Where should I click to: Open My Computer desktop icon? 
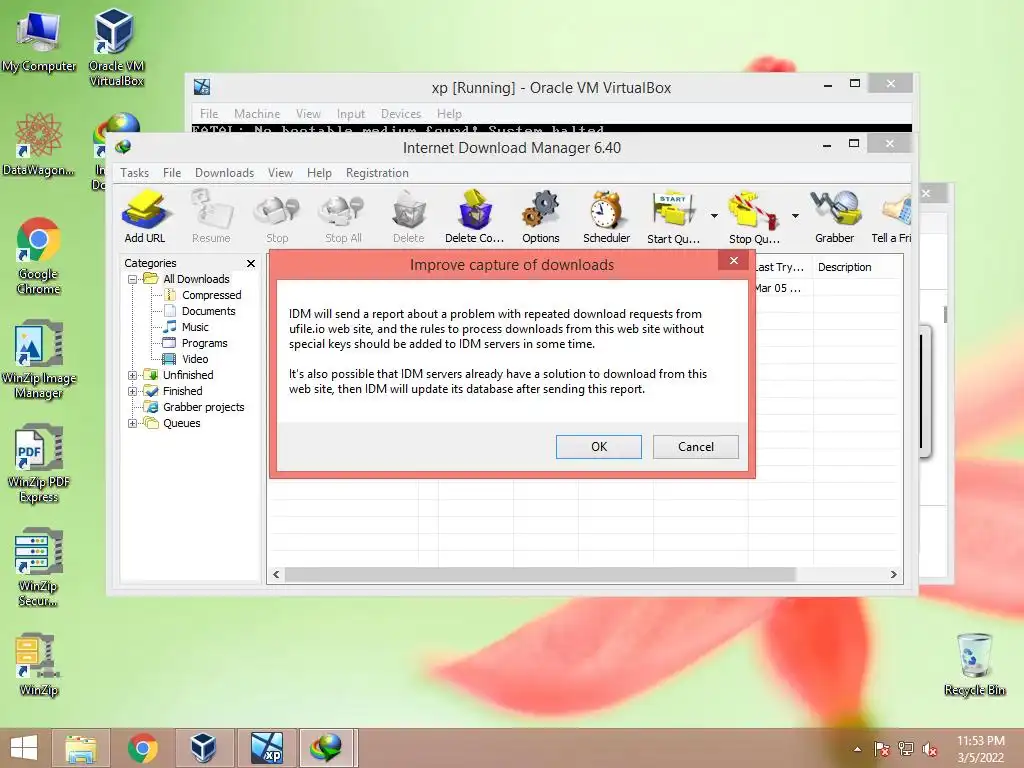click(x=39, y=42)
